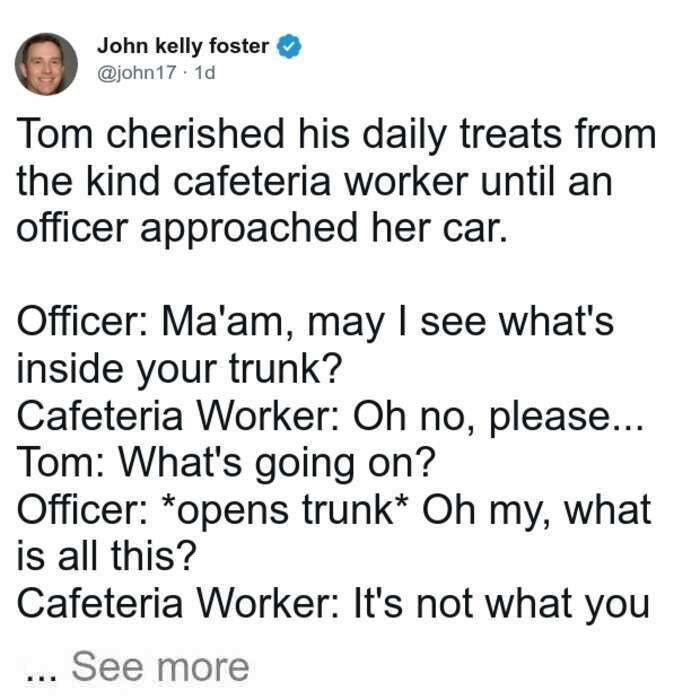The height and width of the screenshot is (700, 700).
Task: Click the line is all this?
Action: [106, 556]
